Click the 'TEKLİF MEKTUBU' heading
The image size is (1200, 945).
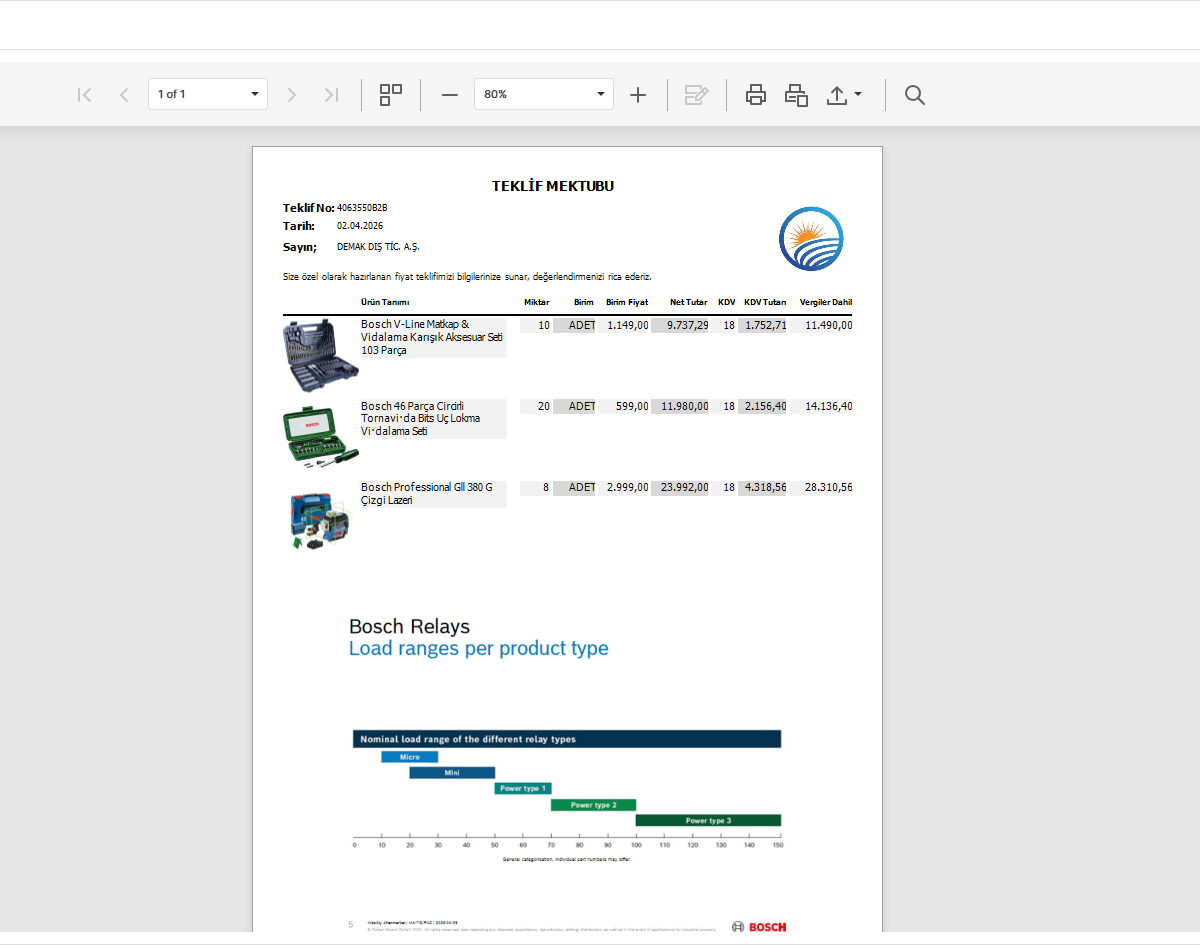click(553, 186)
